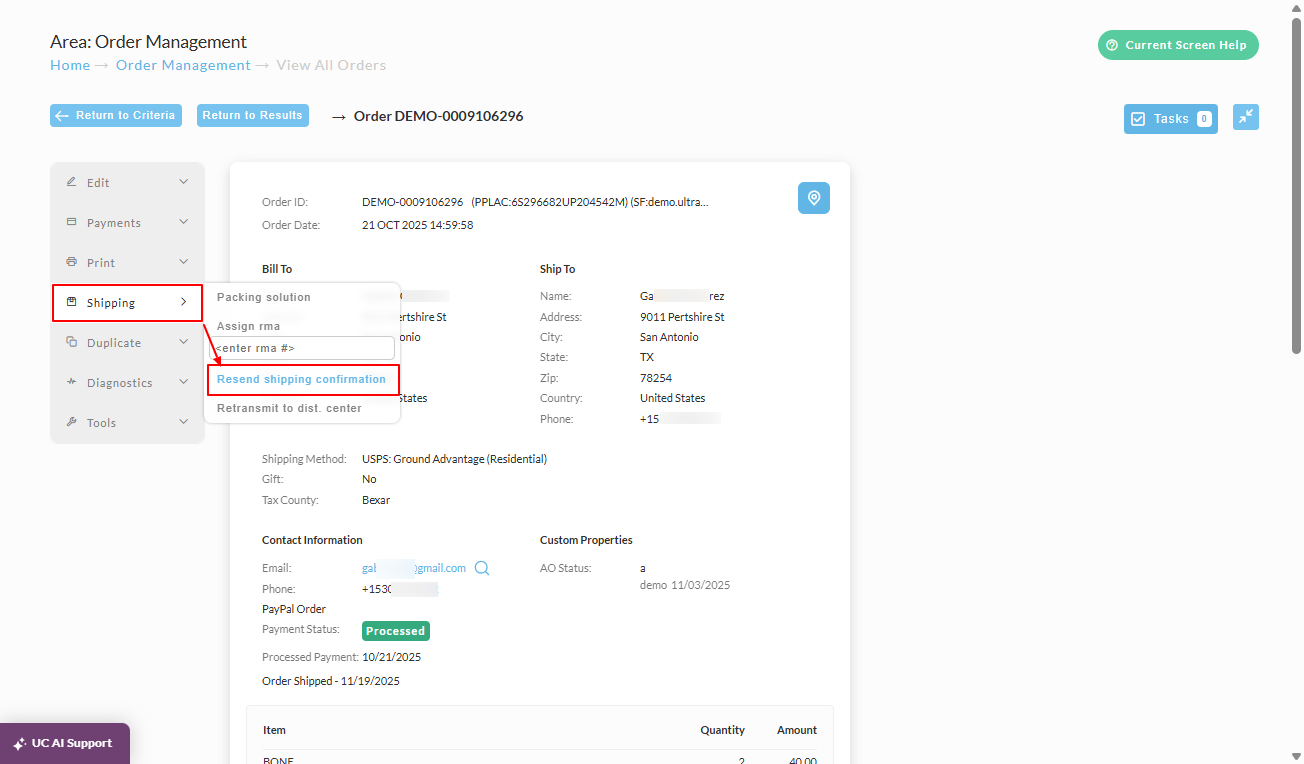1304x764 pixels.
Task: Click the Edit pencil icon
Action: (x=71, y=182)
